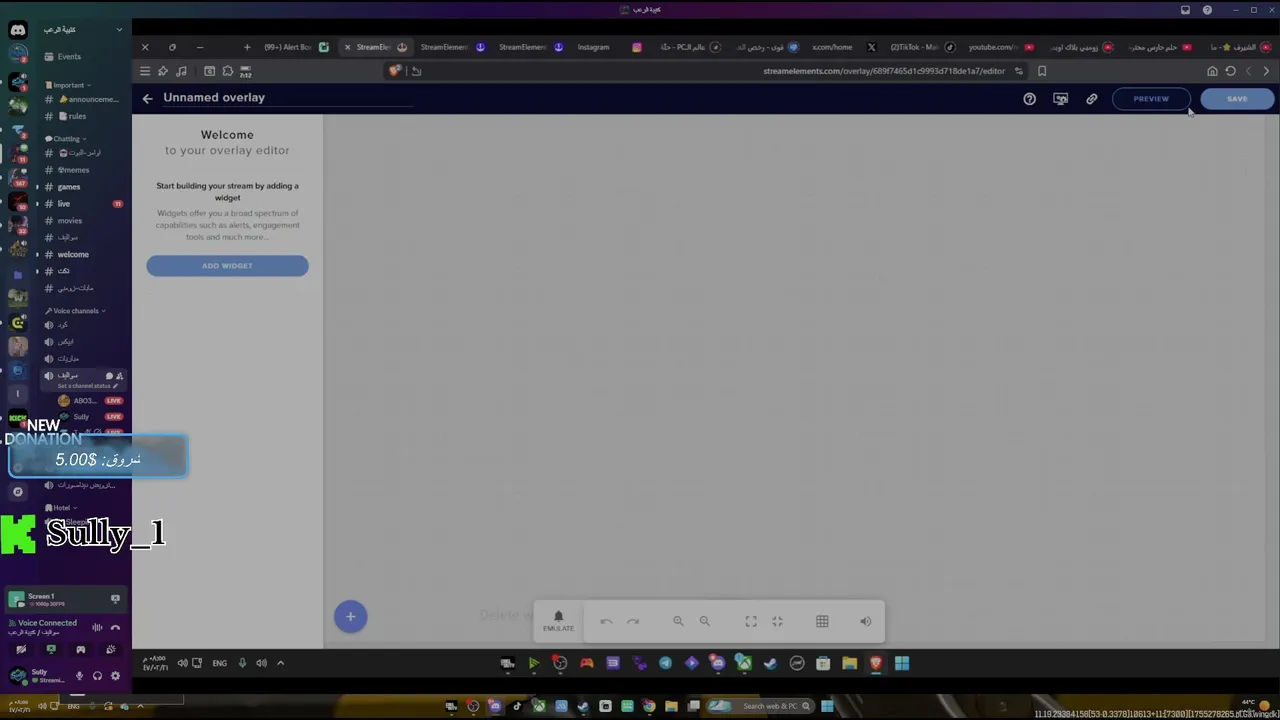This screenshot has width=1280, height=720.
Task: Zoom in on the overlay canvas
Action: (x=678, y=621)
